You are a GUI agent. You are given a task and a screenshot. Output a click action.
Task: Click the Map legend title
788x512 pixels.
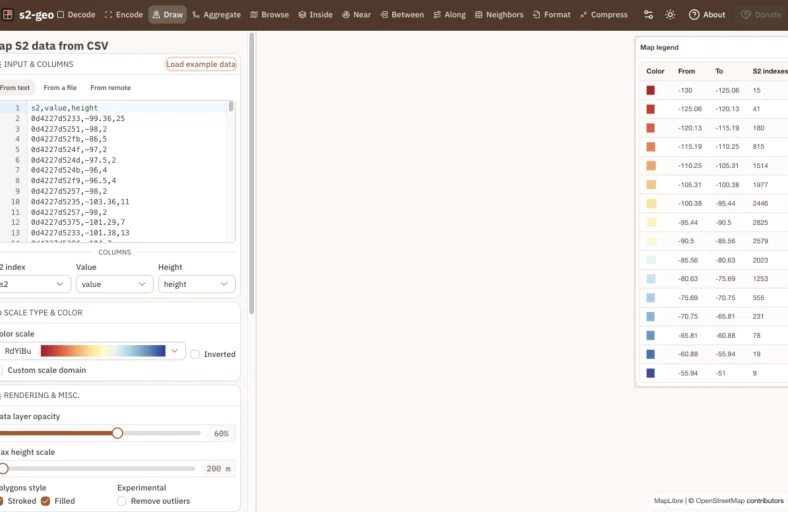pyautogui.click(x=659, y=47)
